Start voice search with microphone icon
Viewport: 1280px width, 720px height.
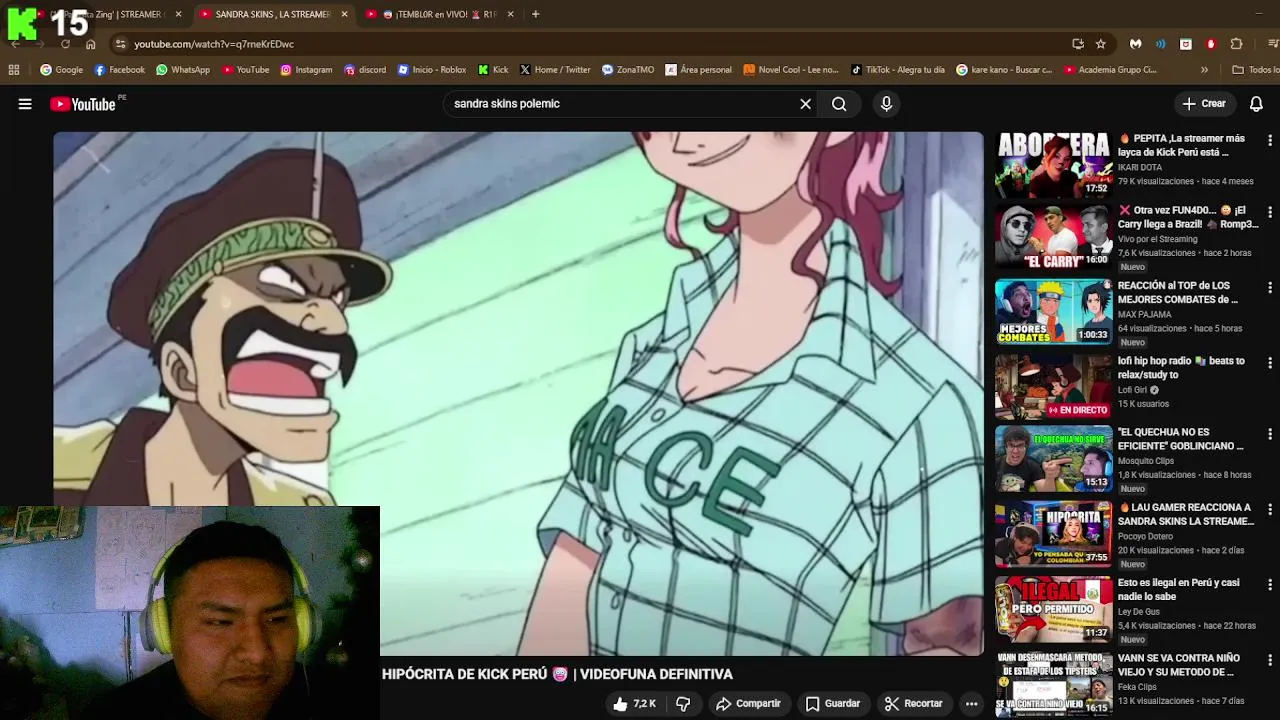886,104
